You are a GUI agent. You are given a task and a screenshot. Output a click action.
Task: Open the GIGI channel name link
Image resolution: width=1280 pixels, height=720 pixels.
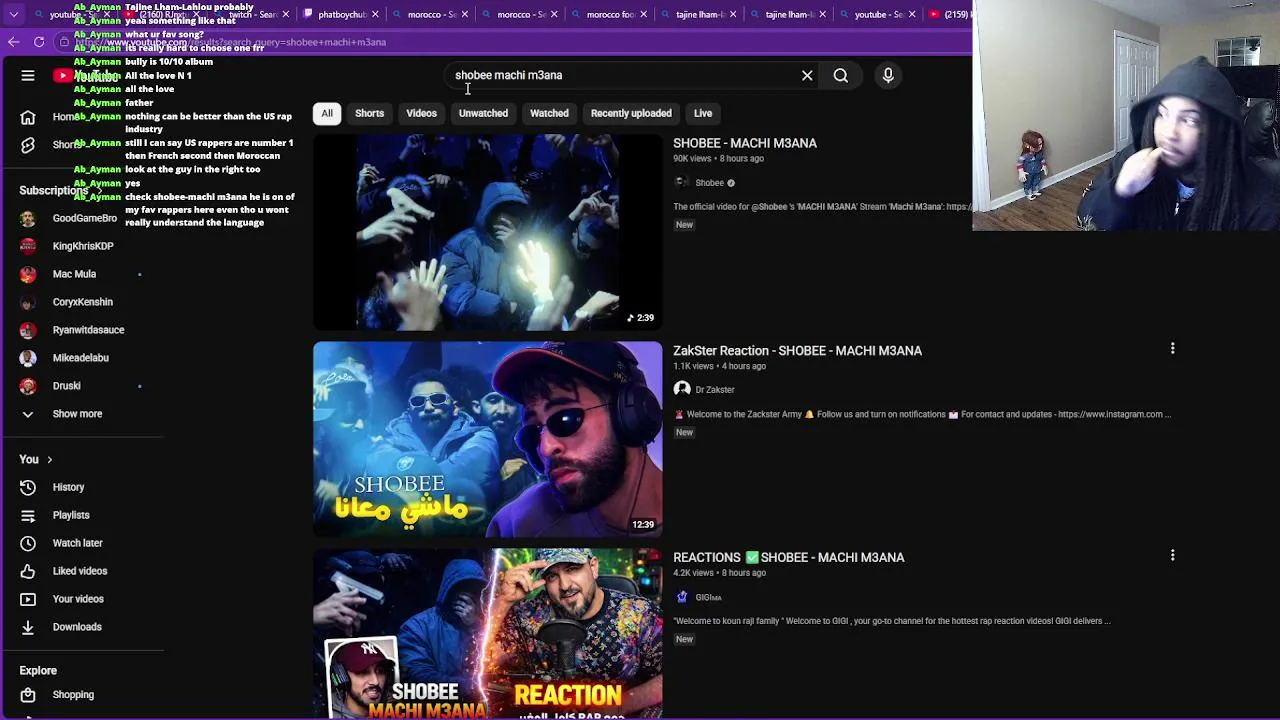708,598
